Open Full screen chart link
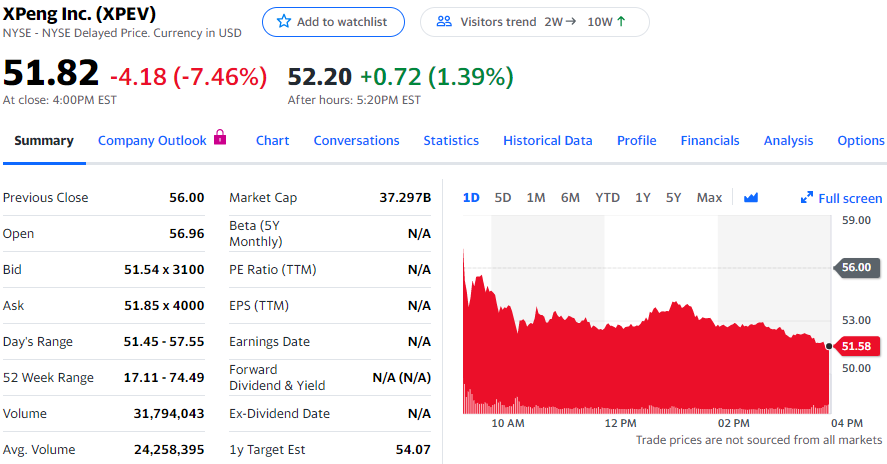The height and width of the screenshot is (464, 887). coord(850,198)
